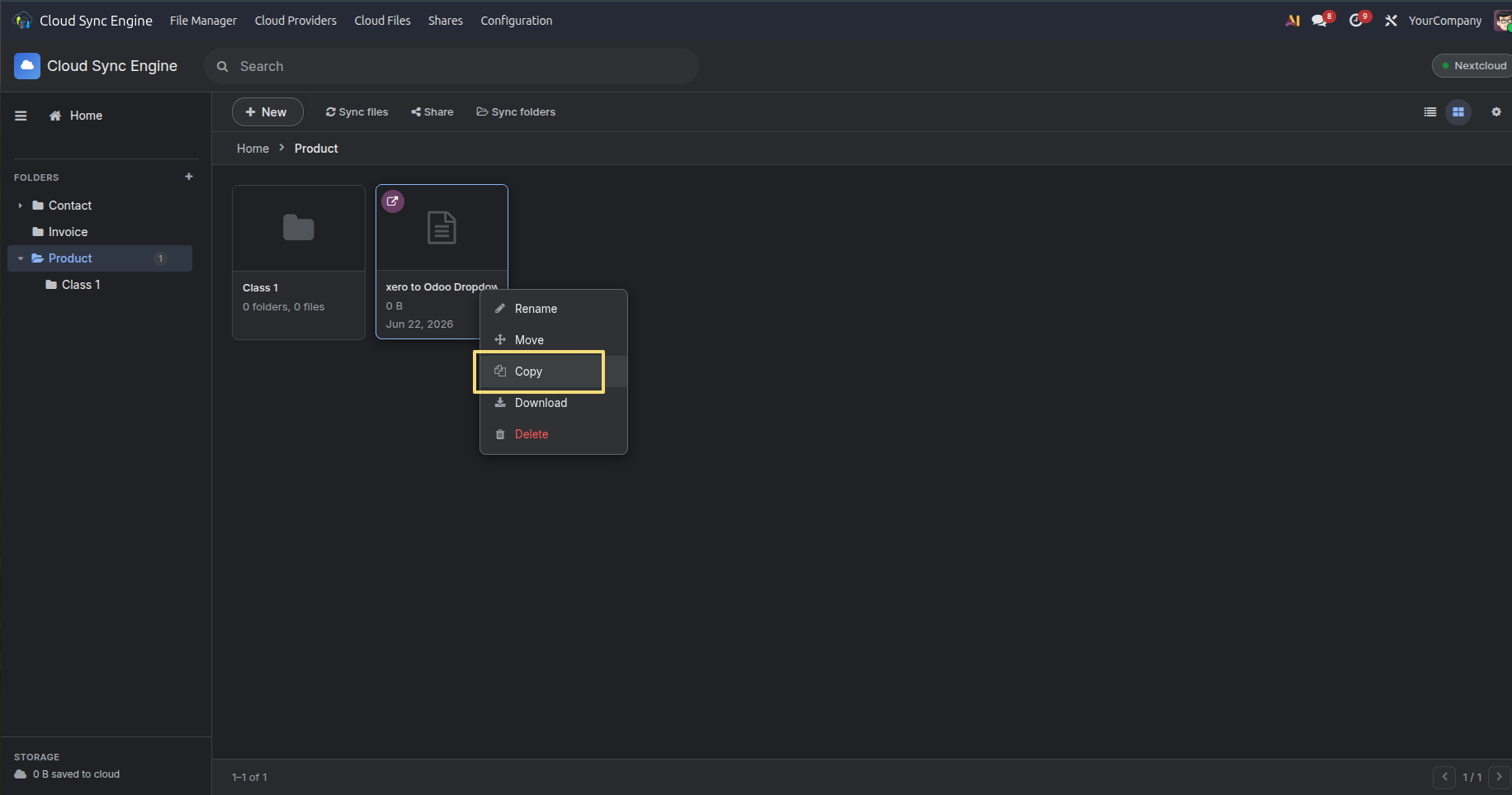Viewport: 1512px width, 795px height.
Task: Open the Cloud Providers menu
Action: point(295,21)
